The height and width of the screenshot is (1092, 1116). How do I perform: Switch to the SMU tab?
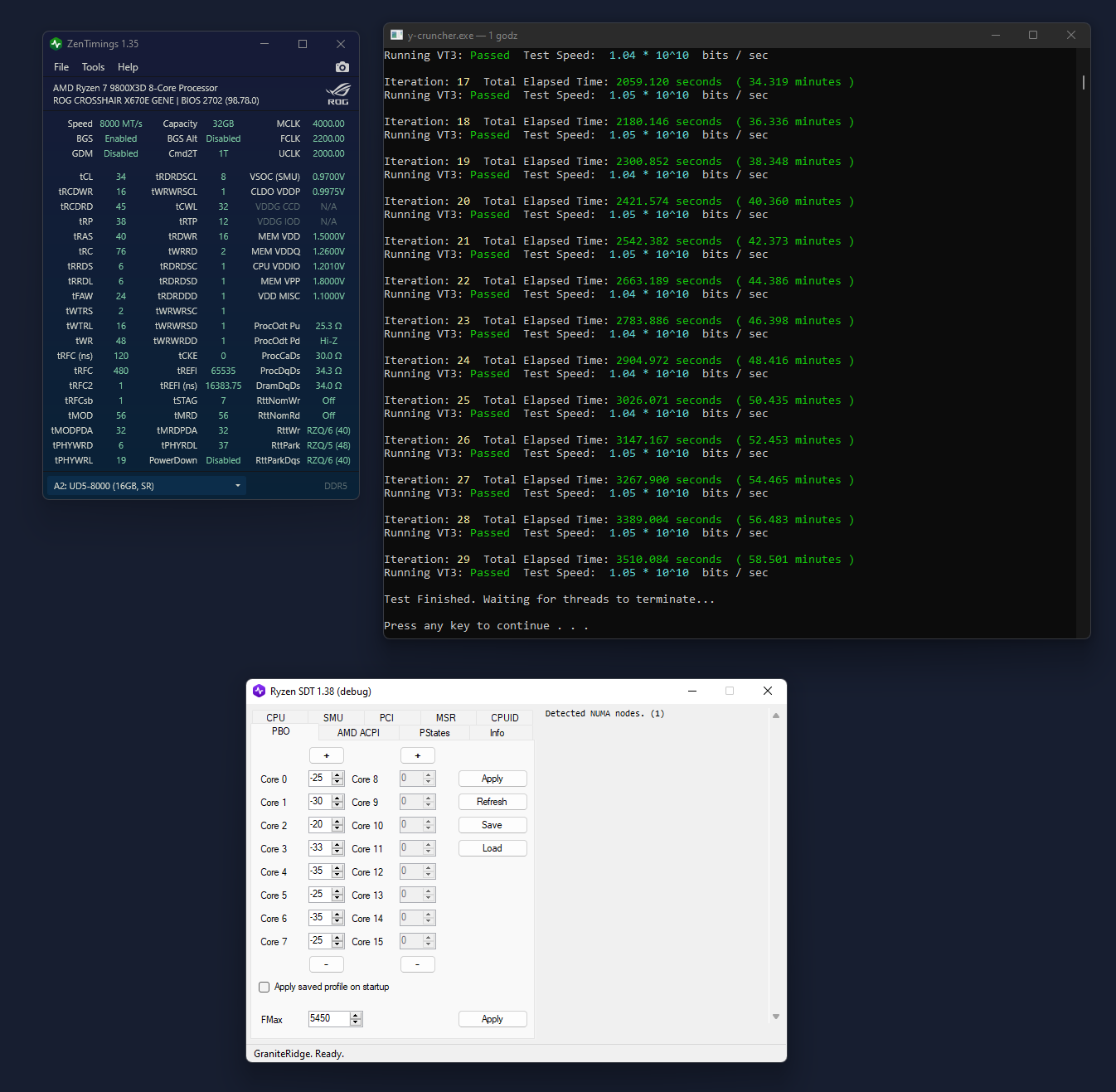point(333,718)
